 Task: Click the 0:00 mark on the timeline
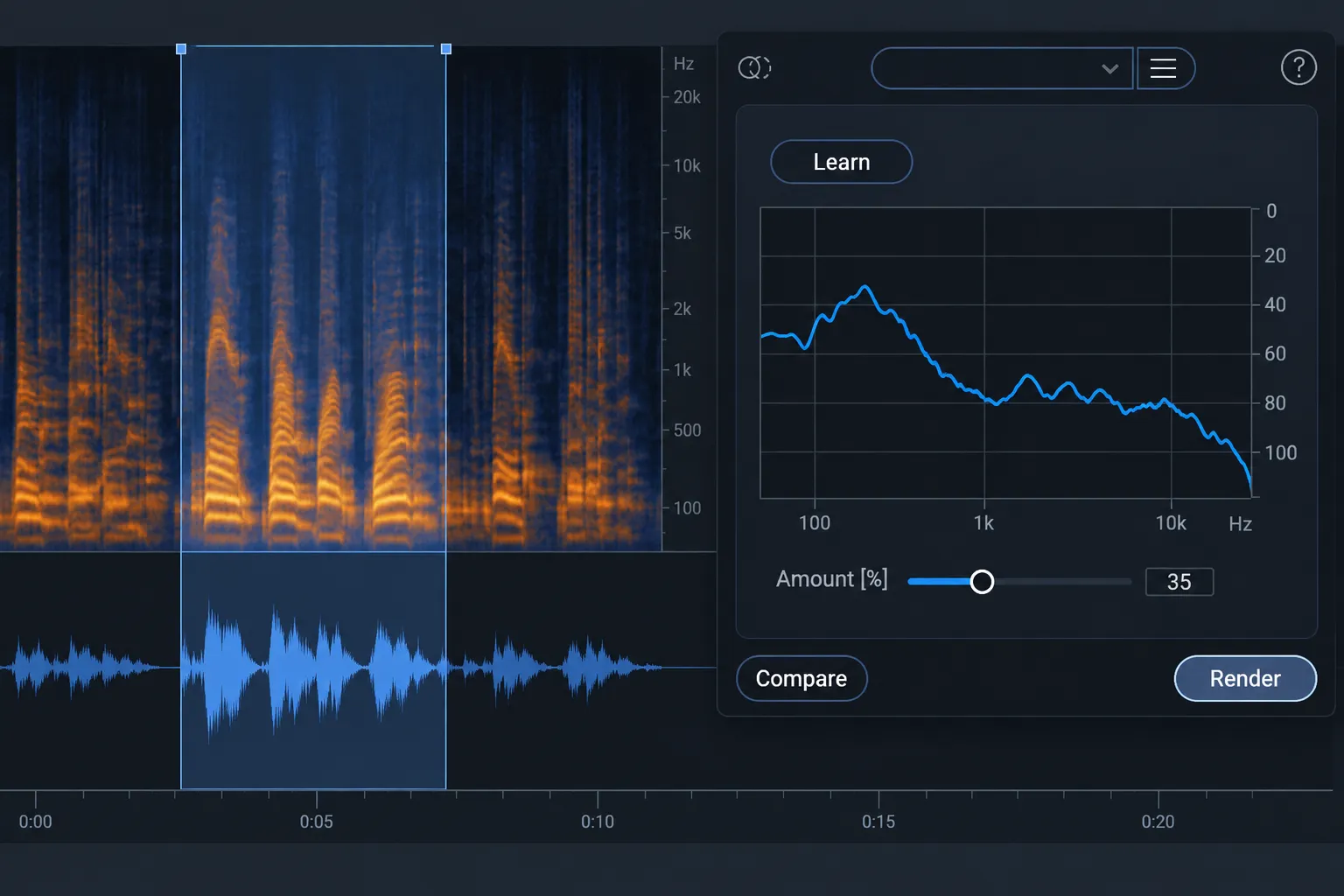click(x=35, y=822)
